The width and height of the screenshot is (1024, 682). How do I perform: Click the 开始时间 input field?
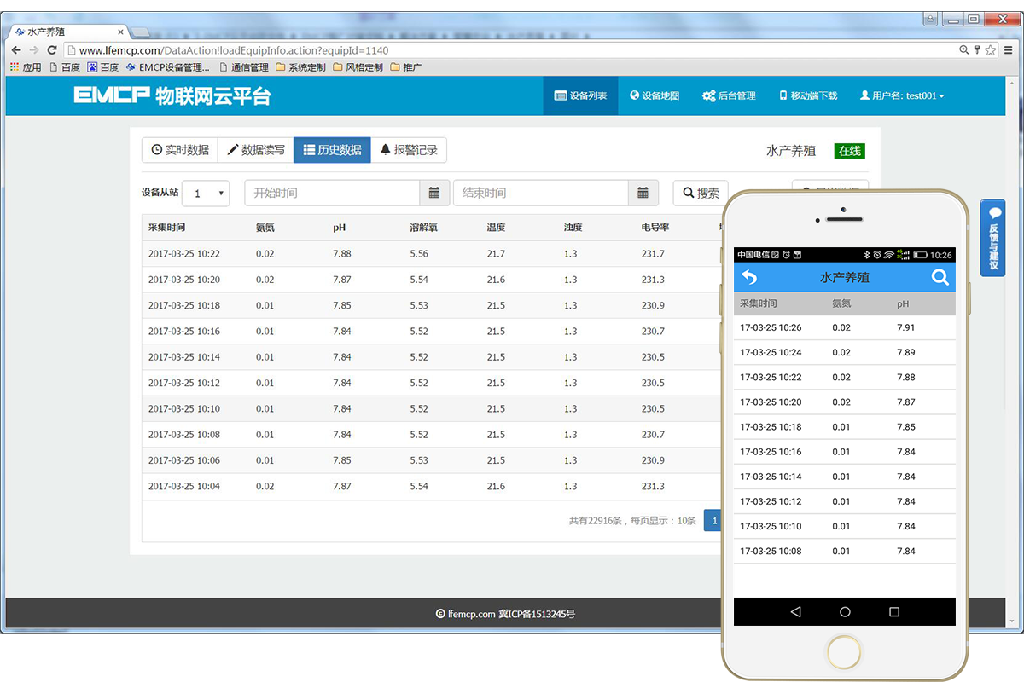point(332,193)
